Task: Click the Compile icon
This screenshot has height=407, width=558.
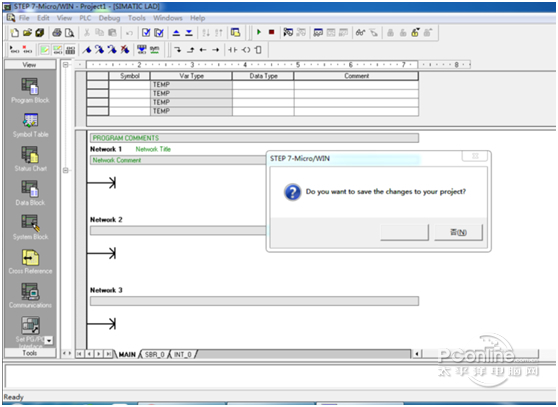Action: [146, 33]
